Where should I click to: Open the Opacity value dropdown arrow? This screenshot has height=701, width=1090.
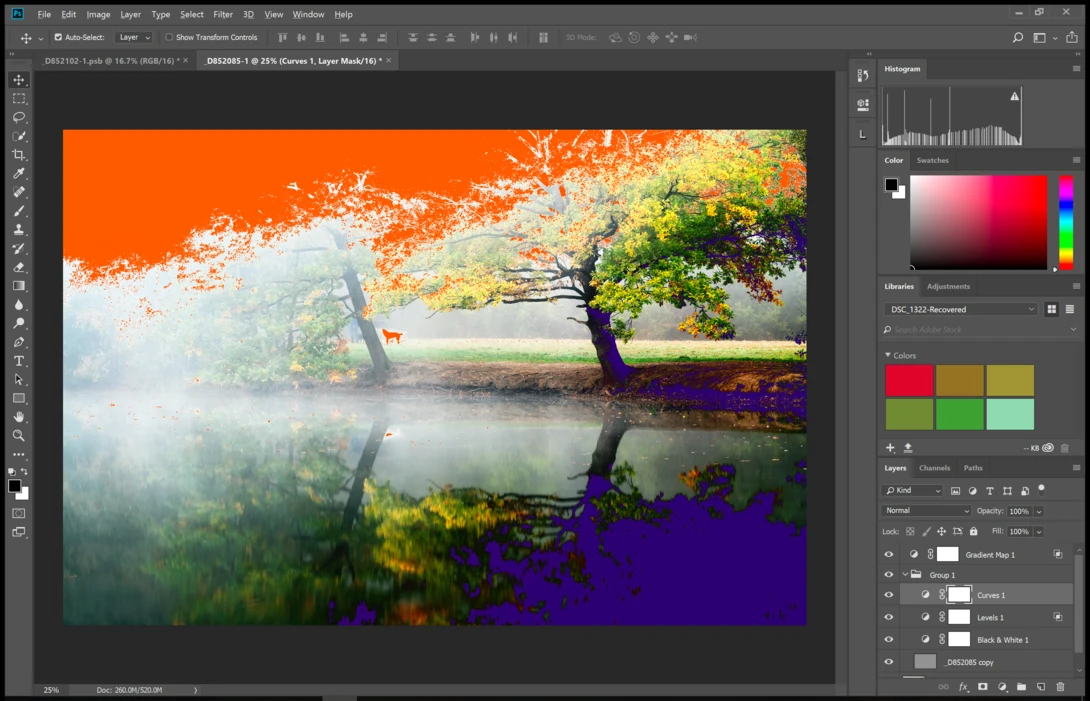(1039, 511)
